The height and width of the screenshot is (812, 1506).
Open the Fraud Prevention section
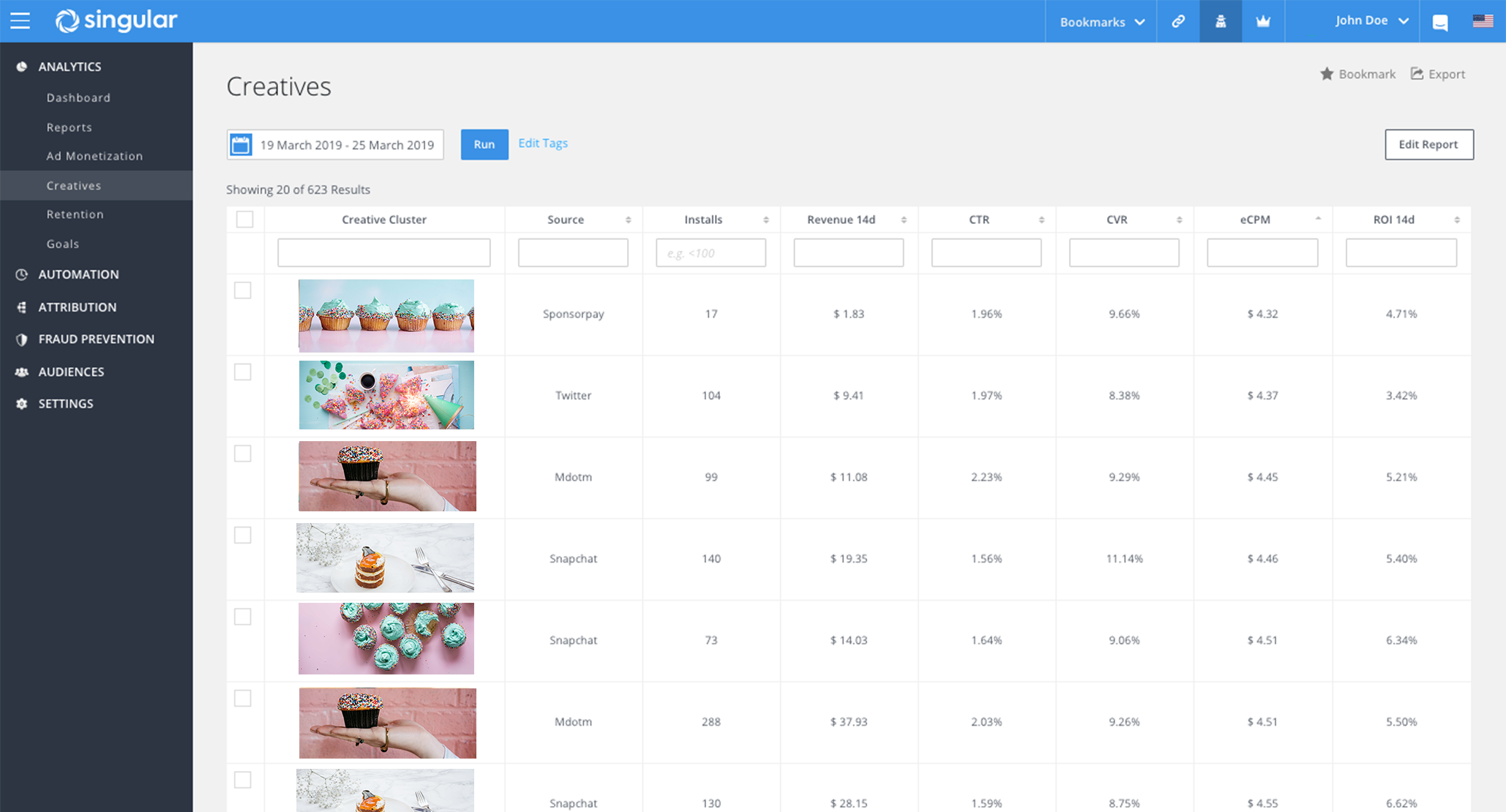pyautogui.click(x=96, y=339)
